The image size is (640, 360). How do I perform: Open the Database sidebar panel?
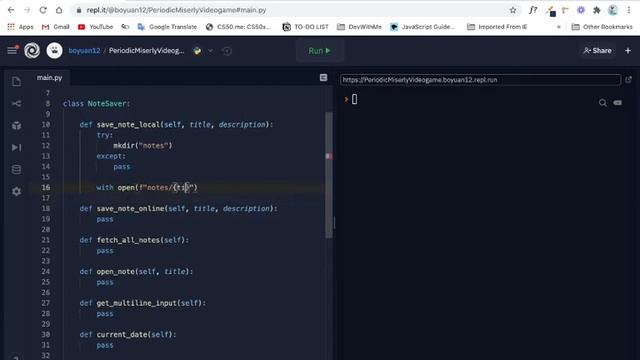[16, 169]
